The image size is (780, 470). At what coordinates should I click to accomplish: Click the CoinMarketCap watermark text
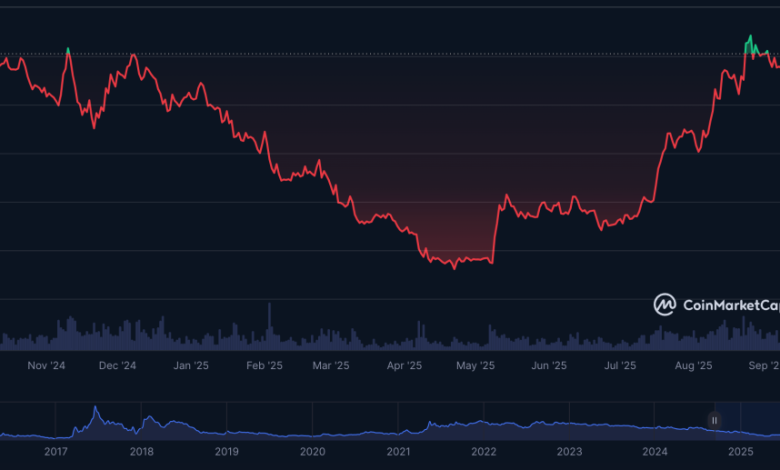[729, 305]
